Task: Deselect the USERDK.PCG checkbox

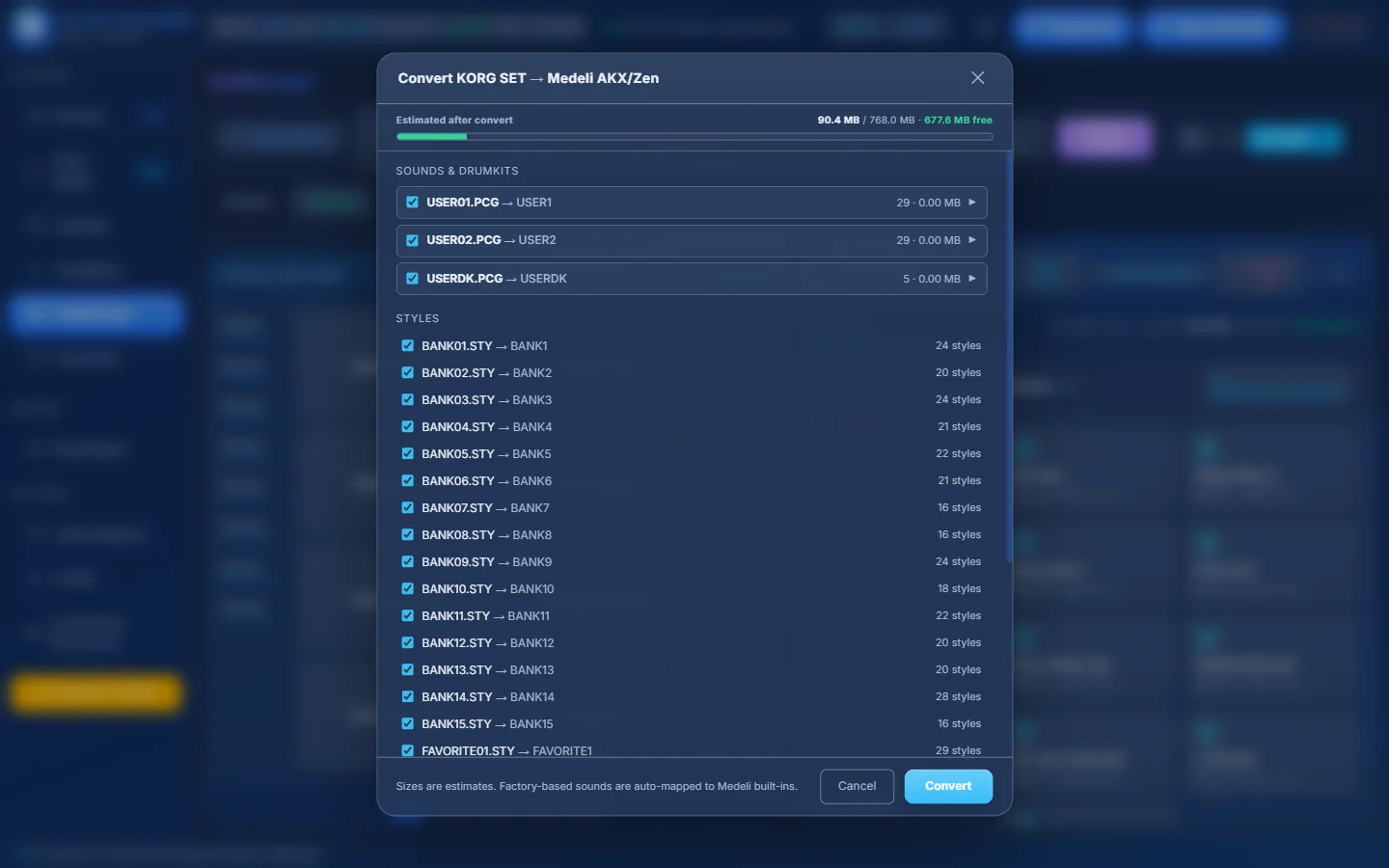Action: [412, 279]
